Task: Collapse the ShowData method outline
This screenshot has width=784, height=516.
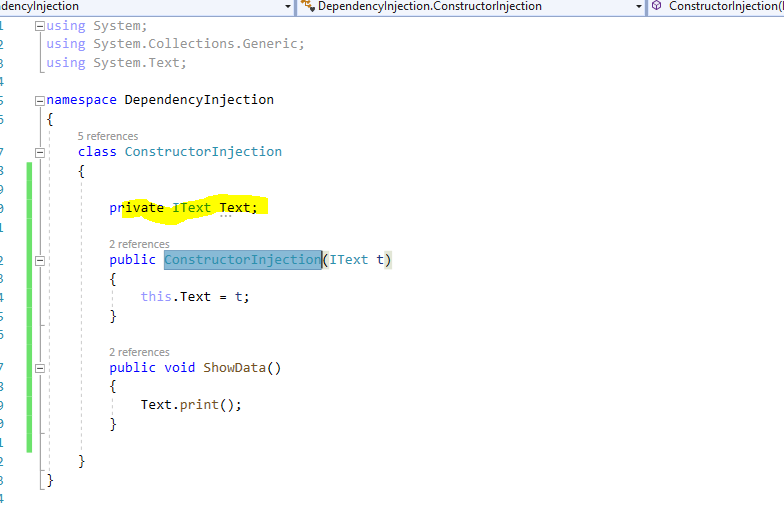Action: (40, 368)
